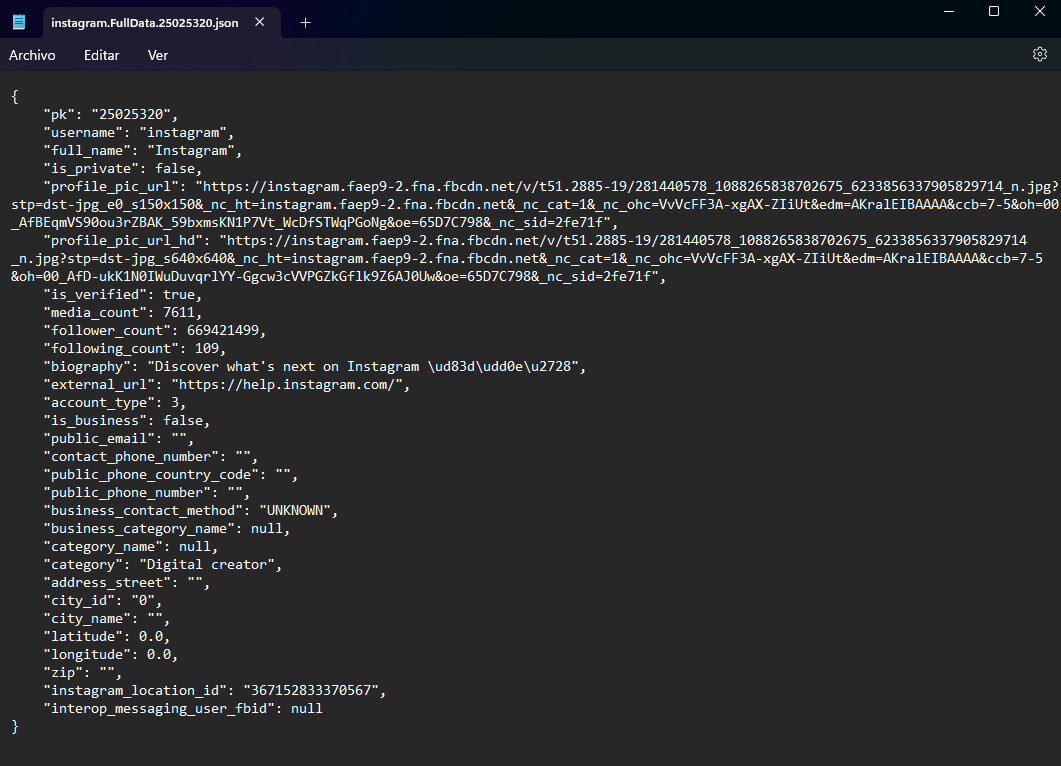Click the "longitude": 0.0 line
This screenshot has height=766, width=1061.
click(110, 654)
